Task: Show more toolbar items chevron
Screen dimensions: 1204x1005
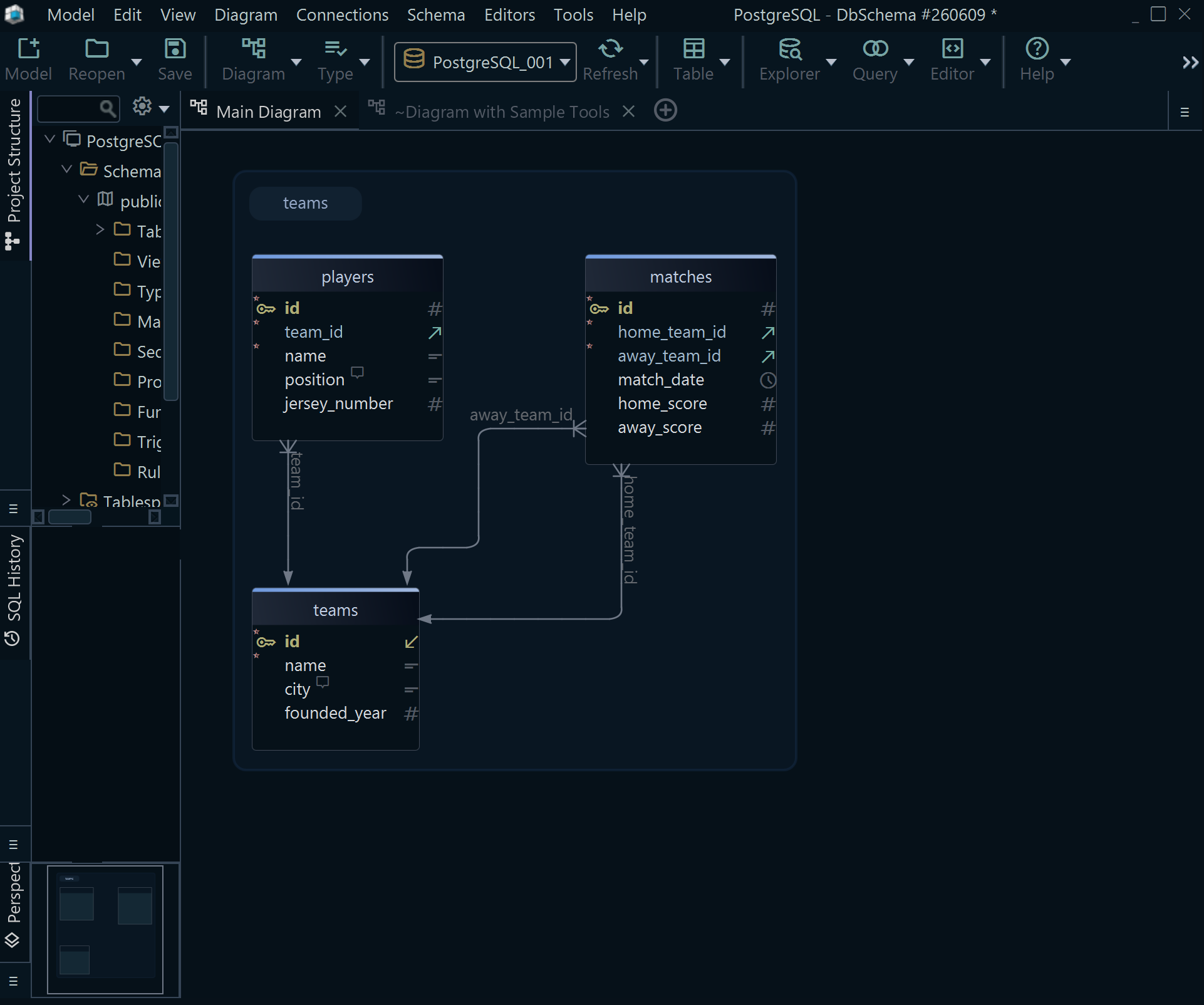Action: tap(1190, 63)
